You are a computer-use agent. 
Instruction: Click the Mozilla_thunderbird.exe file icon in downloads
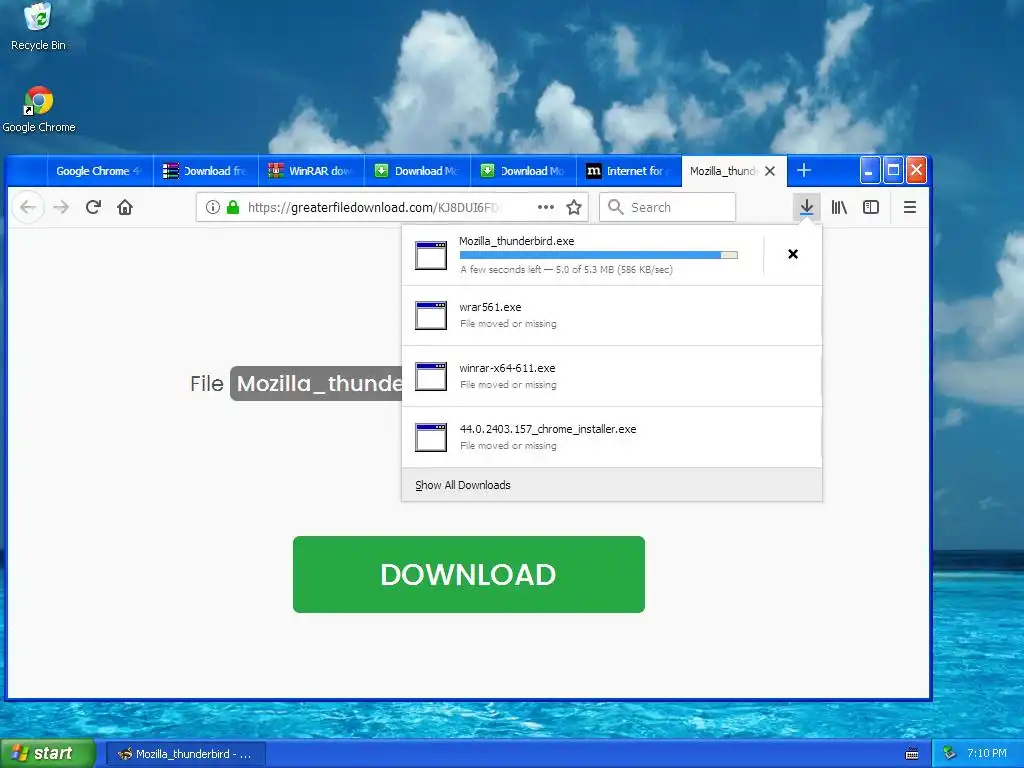(431, 255)
